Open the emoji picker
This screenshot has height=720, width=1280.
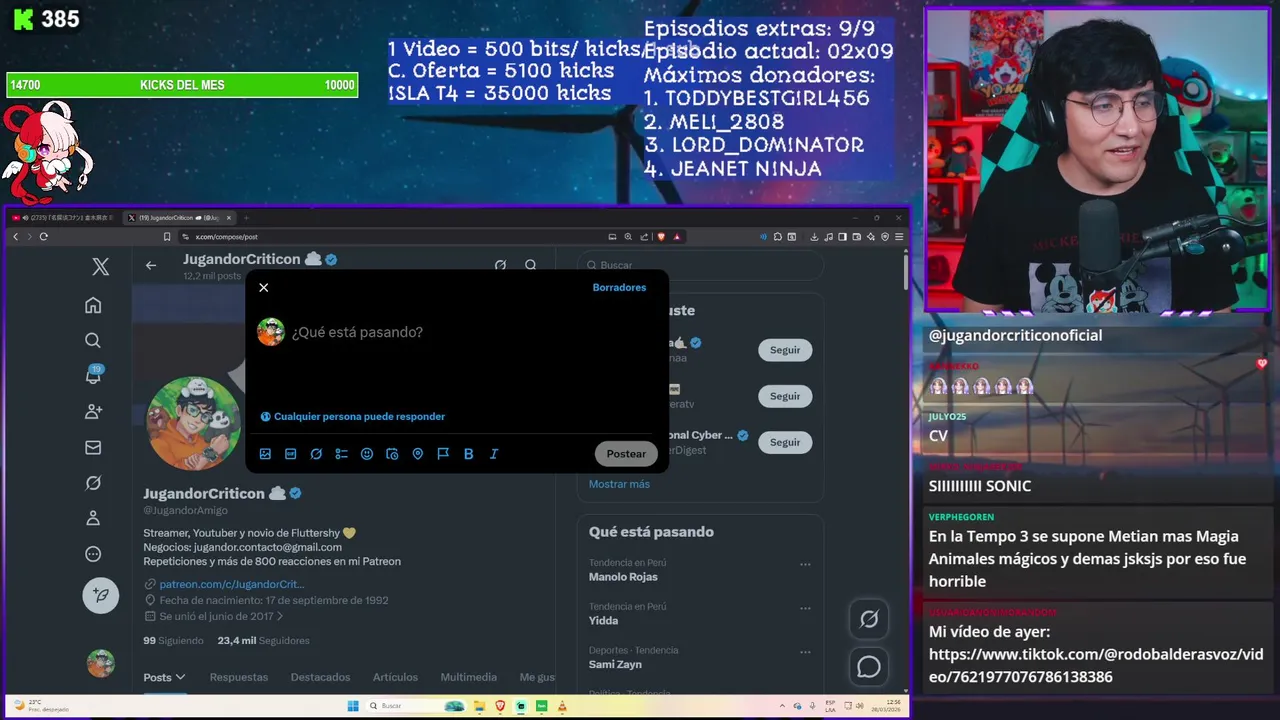367,454
